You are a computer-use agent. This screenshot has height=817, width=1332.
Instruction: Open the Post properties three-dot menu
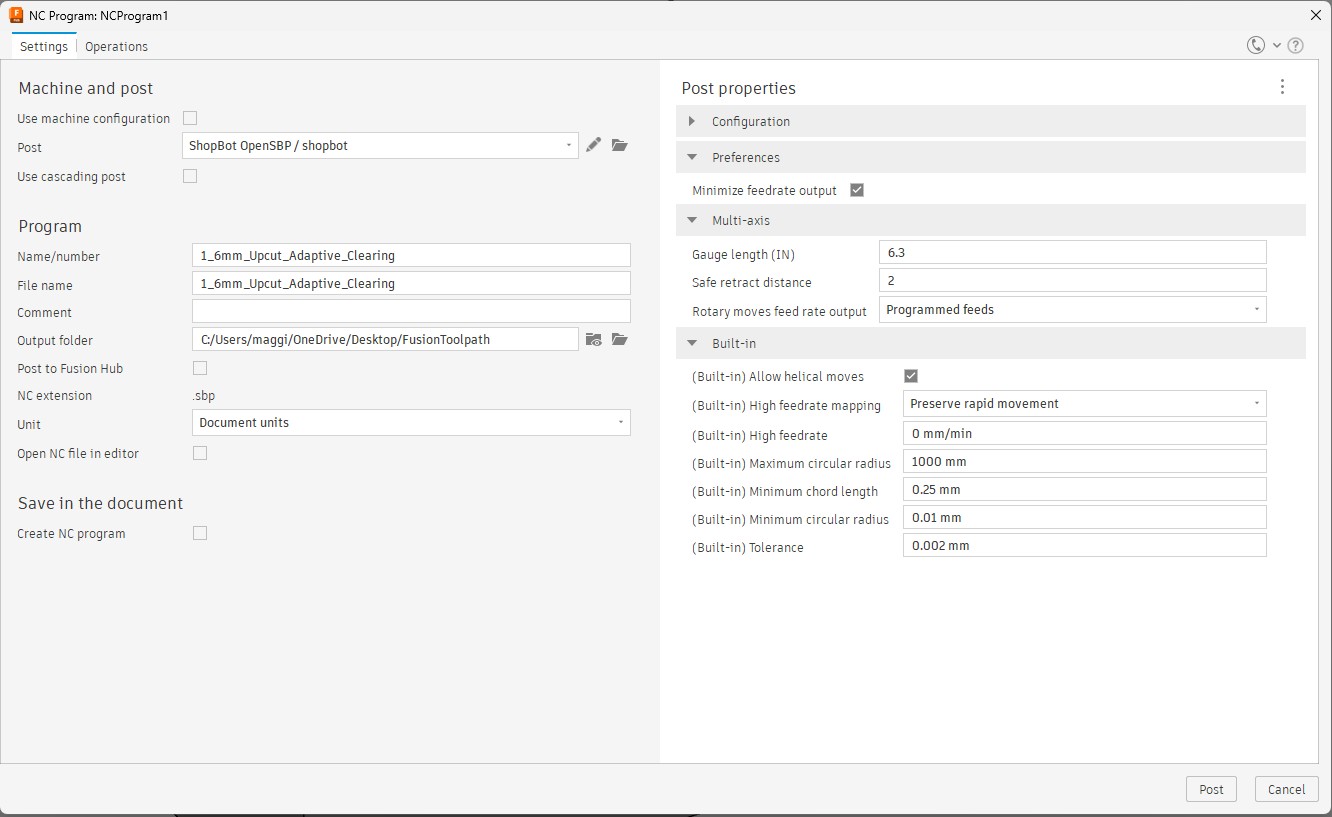point(1282,87)
